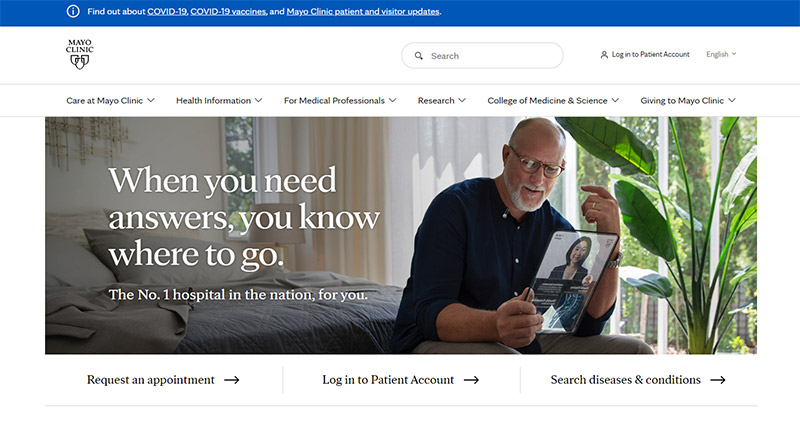
Task: Click the info icon in blue banner
Action: pyautogui.click(x=73, y=11)
